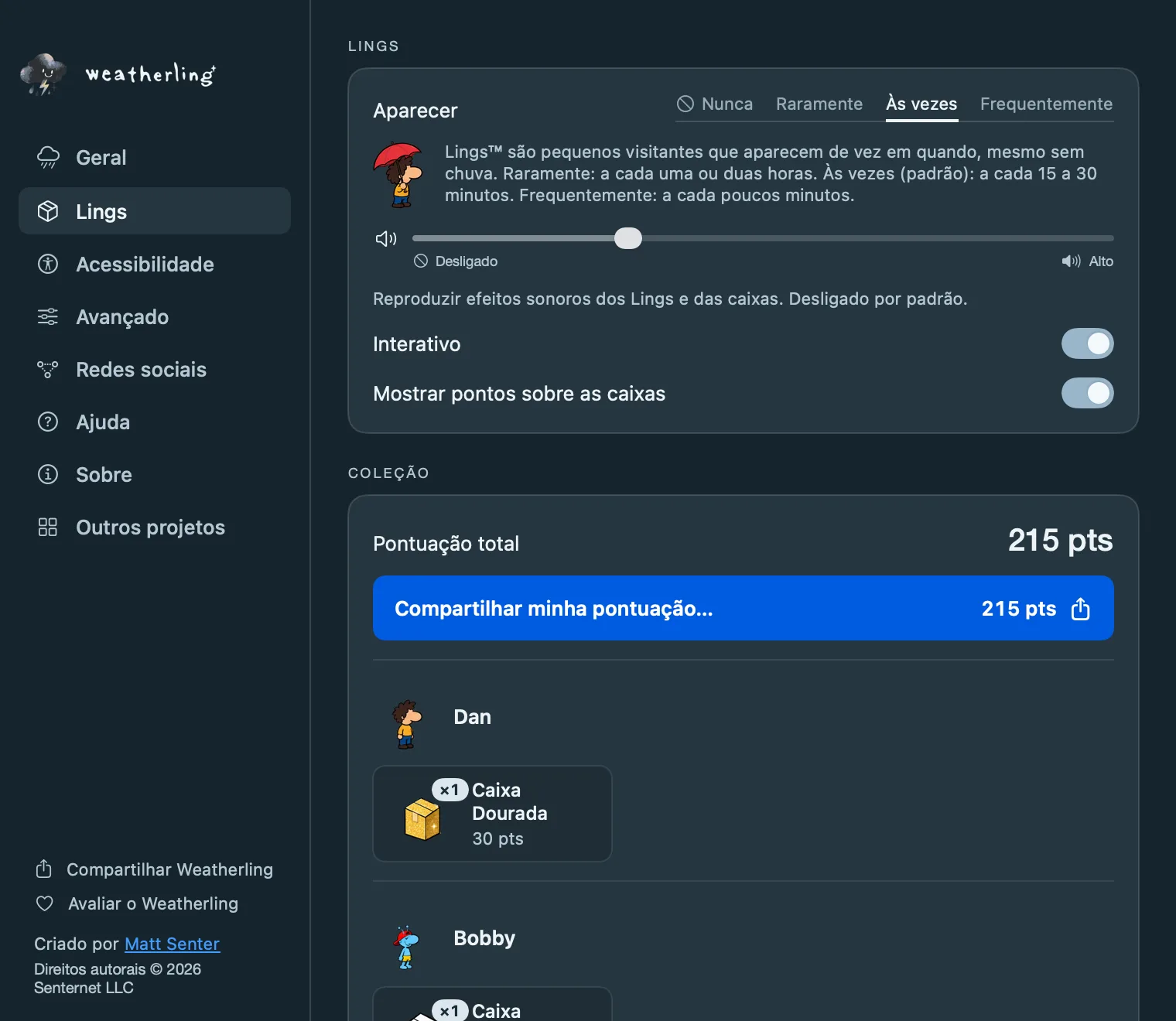Open the Matt Senter link
Screen dimensions: 1176x1021
(172, 944)
